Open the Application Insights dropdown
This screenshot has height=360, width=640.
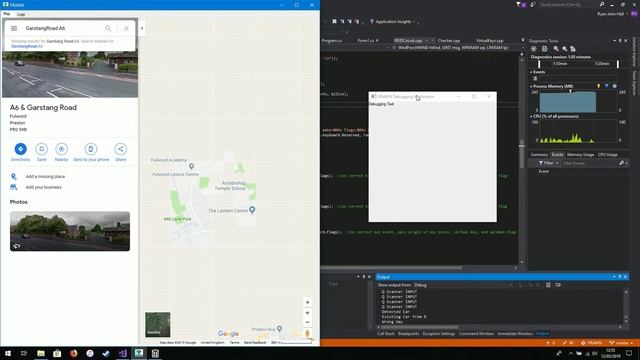(x=393, y=22)
